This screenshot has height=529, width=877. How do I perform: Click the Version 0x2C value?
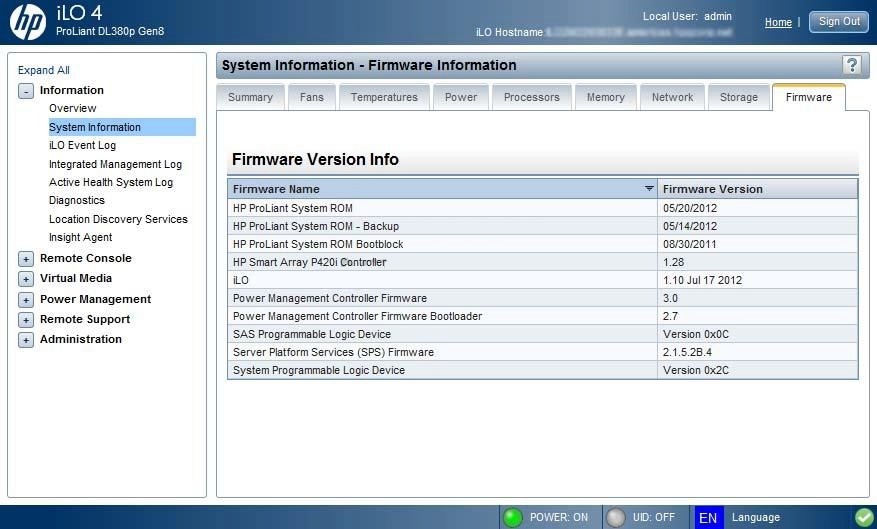click(x=696, y=370)
